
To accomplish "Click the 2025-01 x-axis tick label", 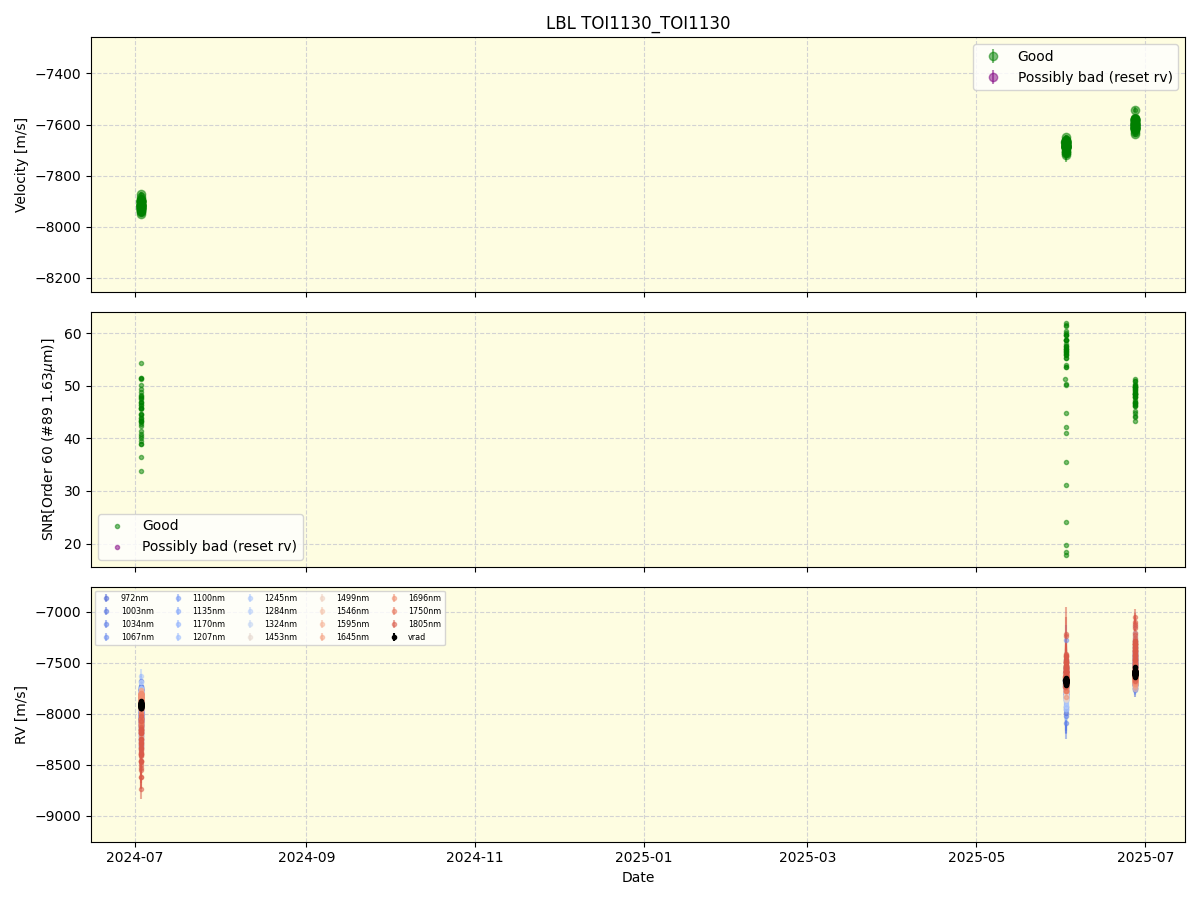I will point(644,857).
